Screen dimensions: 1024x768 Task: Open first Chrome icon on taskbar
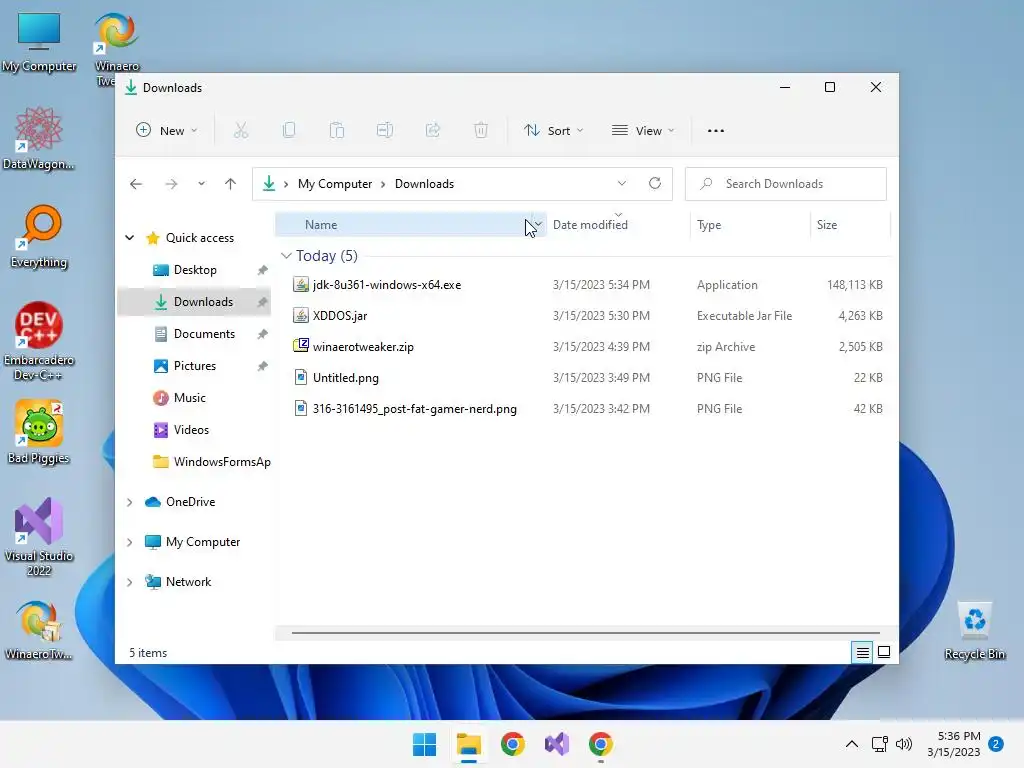coord(513,744)
